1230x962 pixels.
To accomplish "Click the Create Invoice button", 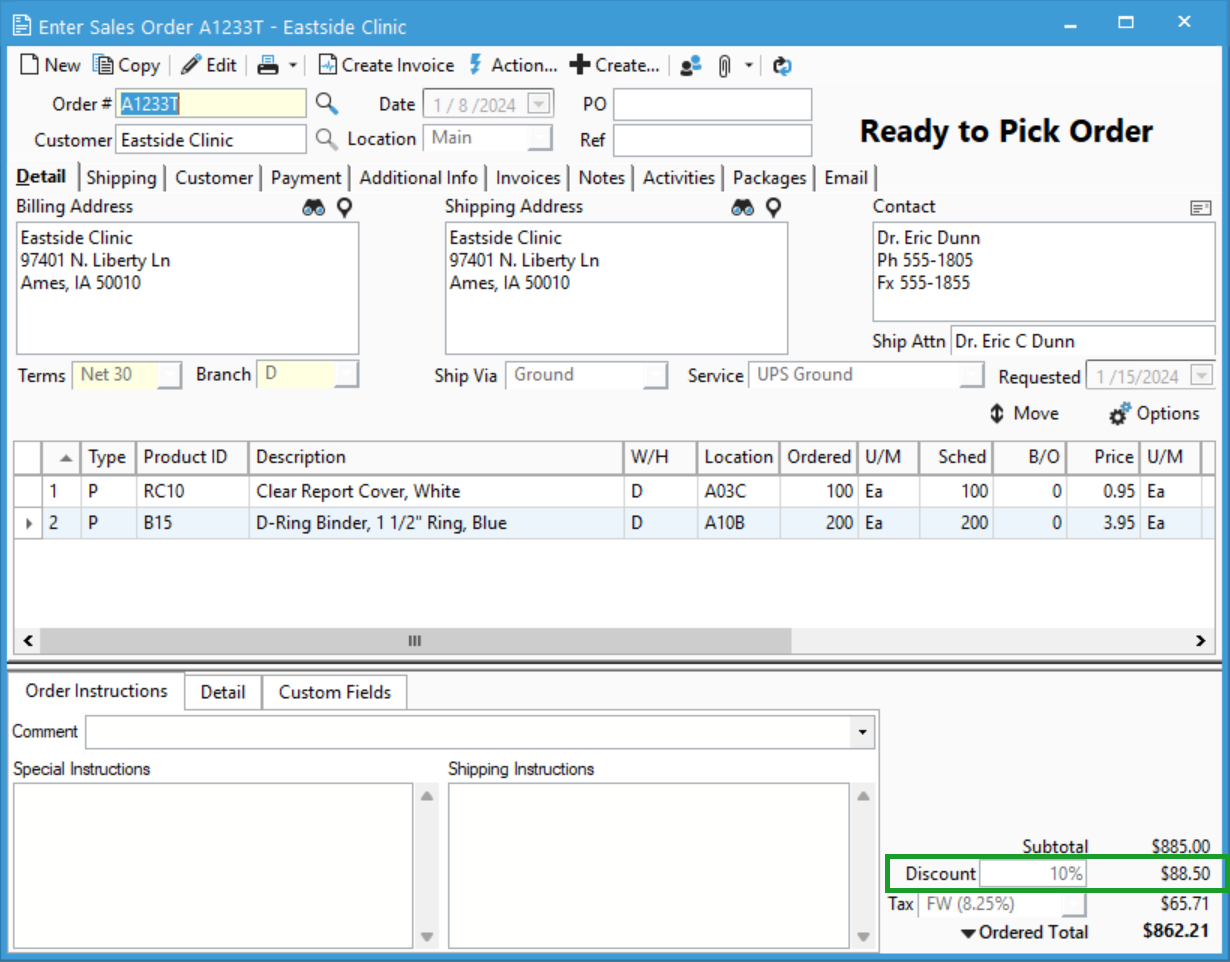I will tap(386, 65).
